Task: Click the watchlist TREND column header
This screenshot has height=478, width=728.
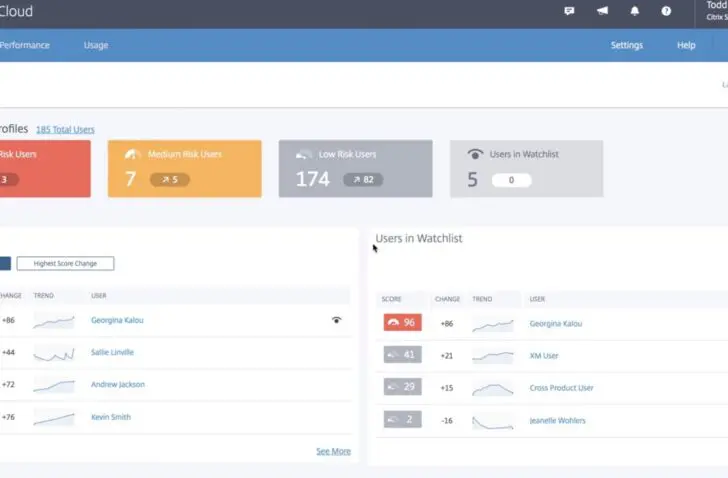Action: [482, 299]
